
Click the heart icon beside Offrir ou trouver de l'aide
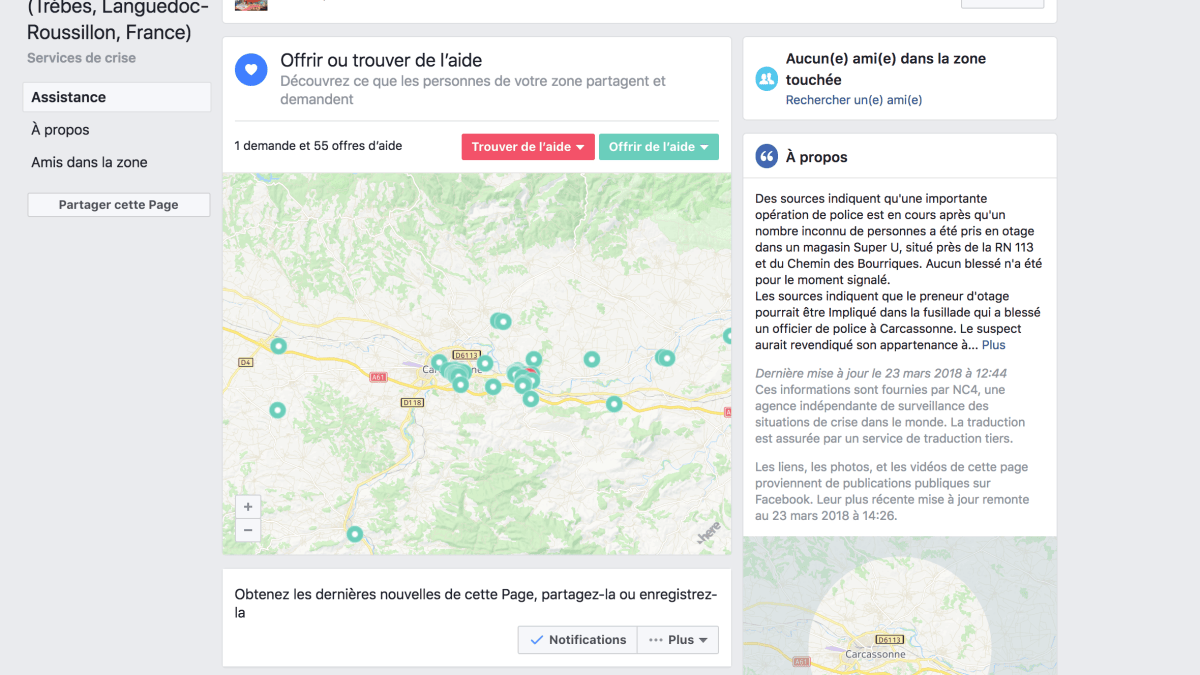point(251,70)
